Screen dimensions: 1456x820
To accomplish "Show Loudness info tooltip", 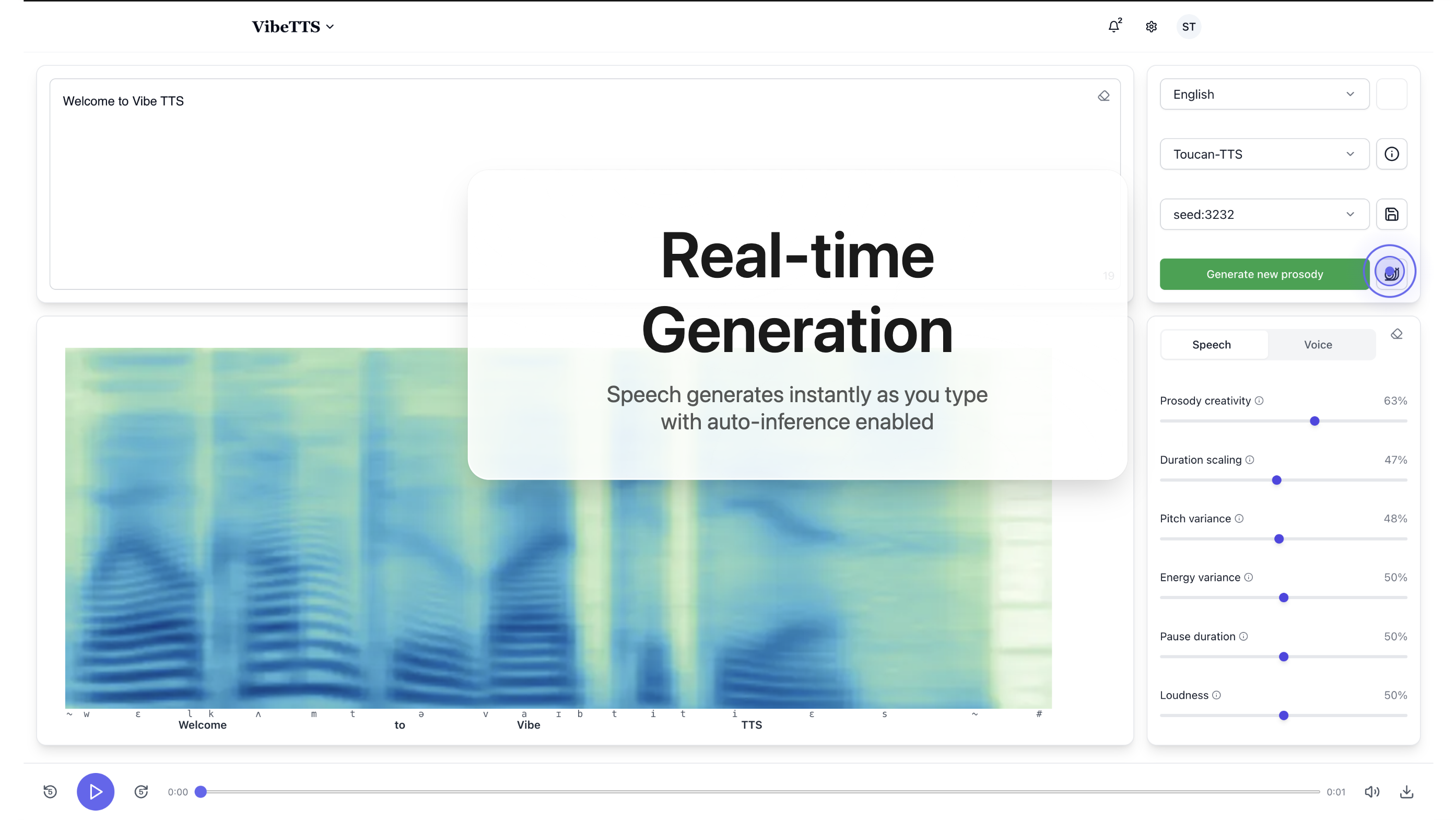I will click(x=1216, y=695).
